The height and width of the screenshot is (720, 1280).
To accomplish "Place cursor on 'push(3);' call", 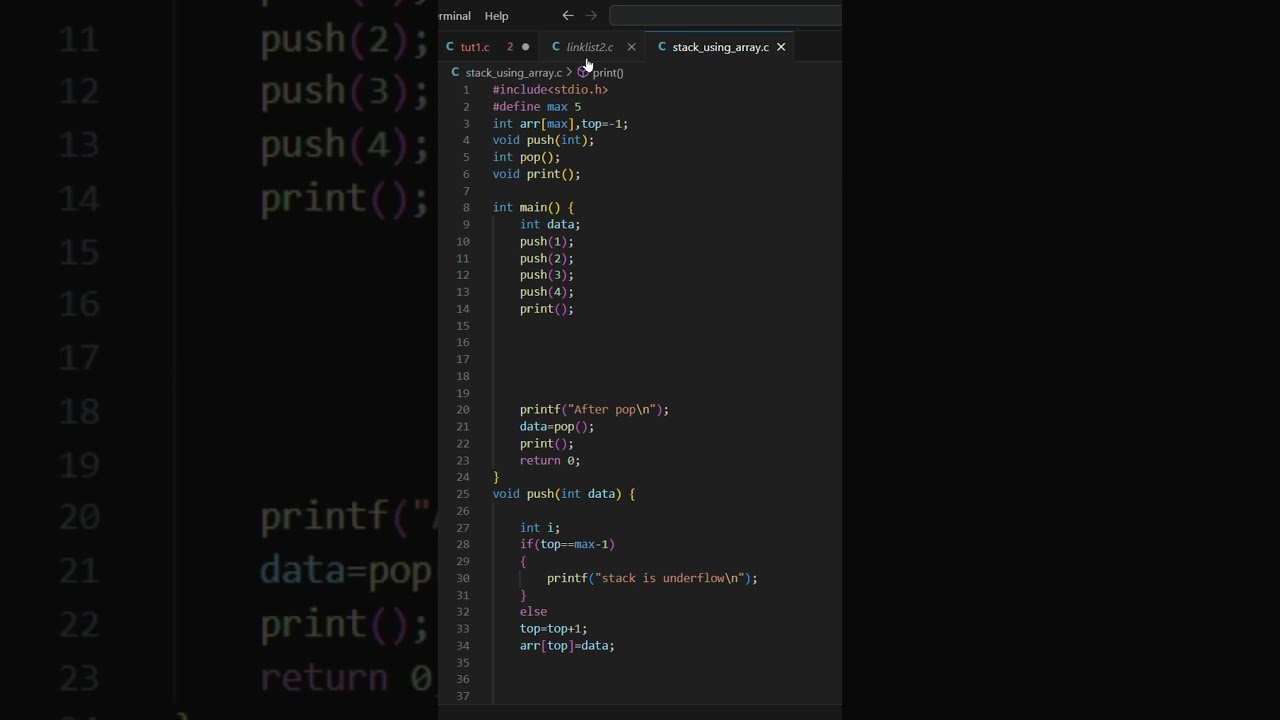I will click(547, 275).
